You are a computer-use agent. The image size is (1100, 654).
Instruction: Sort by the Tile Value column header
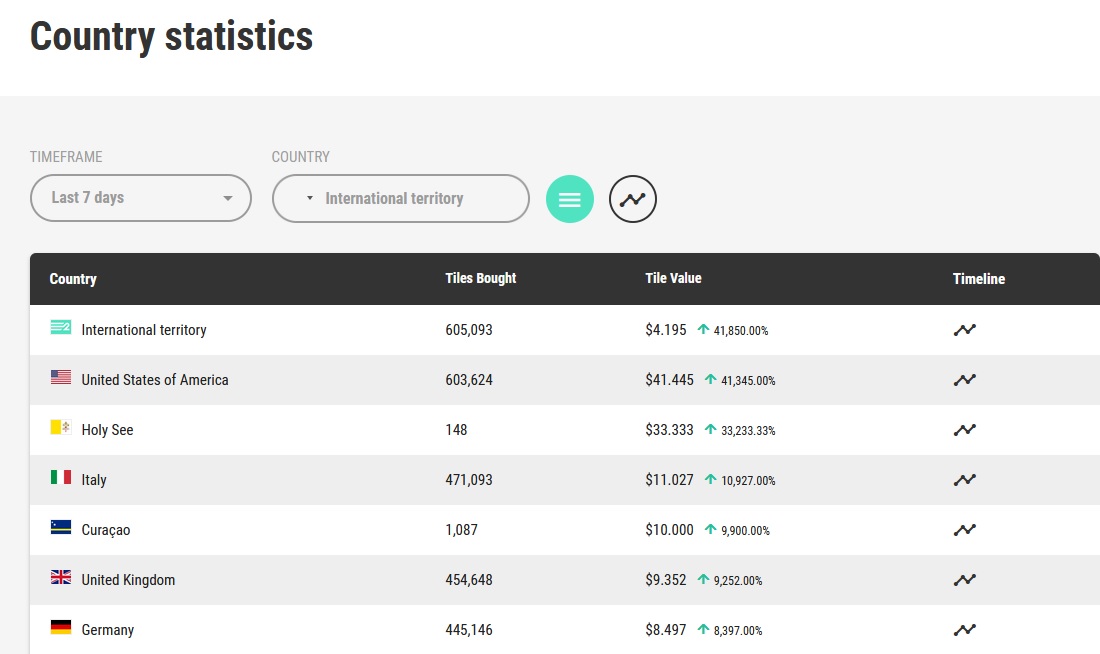click(x=673, y=278)
